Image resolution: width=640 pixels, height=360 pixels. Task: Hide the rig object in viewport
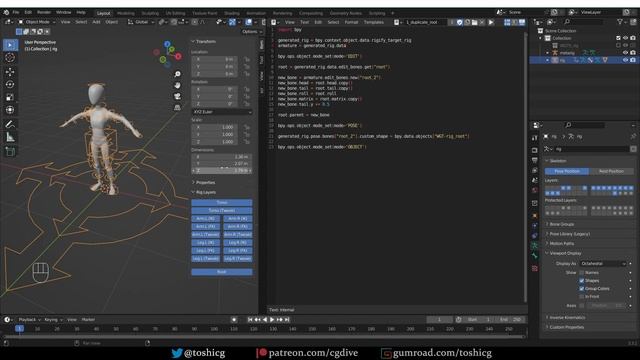(625, 60)
